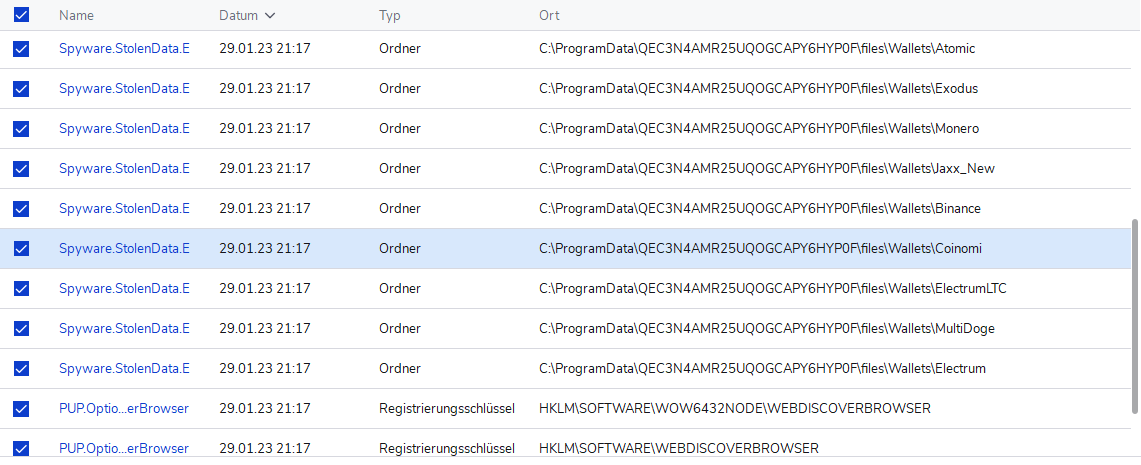1141x465 pixels.
Task: Click the sort arrow next to Datum
Action: (x=270, y=15)
